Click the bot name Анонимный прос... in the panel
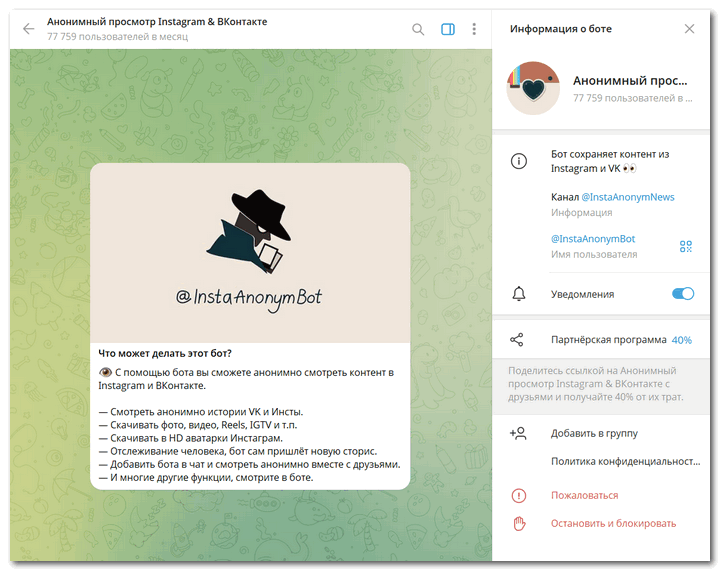The width and height of the screenshot is (721, 572). [x=630, y=81]
